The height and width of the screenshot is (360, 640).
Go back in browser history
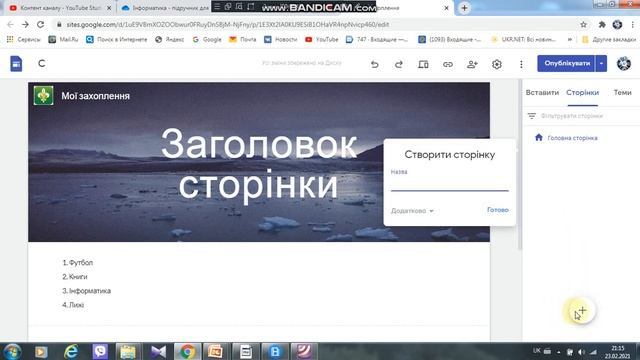(x=10, y=24)
